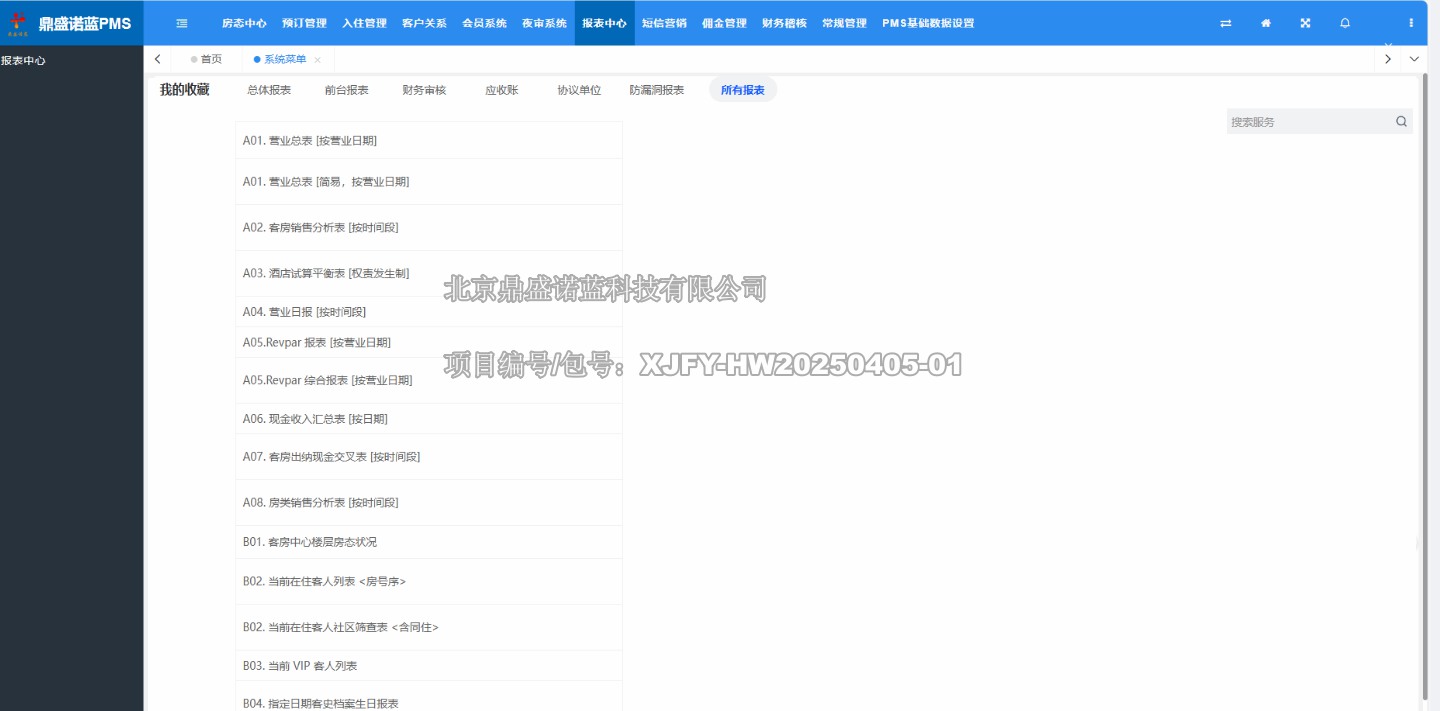Viewport: 1440px width, 711px height.
Task: Click the 鼎盛诺蓝PMS logo
Action: [x=72, y=23]
